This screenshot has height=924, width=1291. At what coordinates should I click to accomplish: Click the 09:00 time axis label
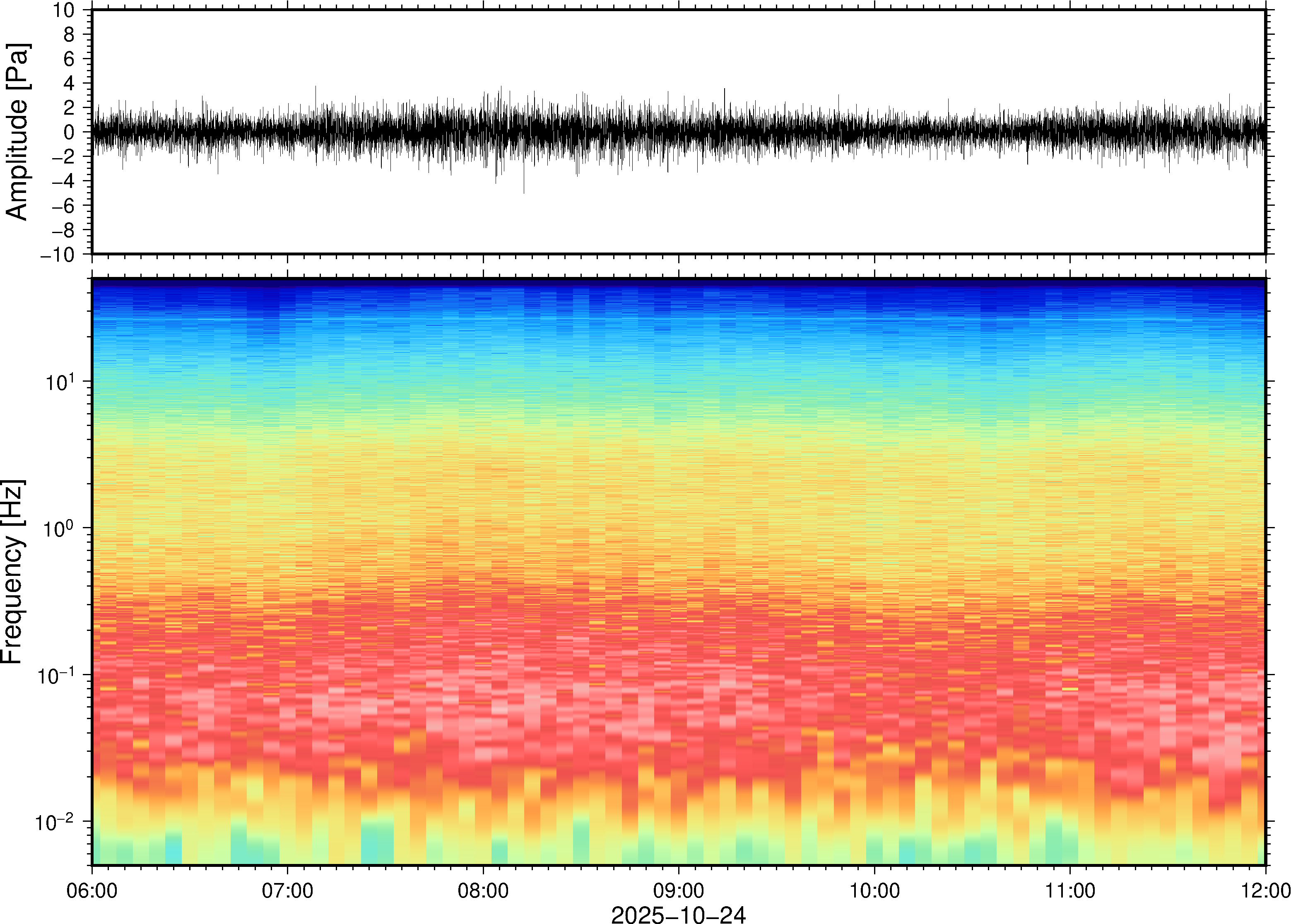coord(679,890)
